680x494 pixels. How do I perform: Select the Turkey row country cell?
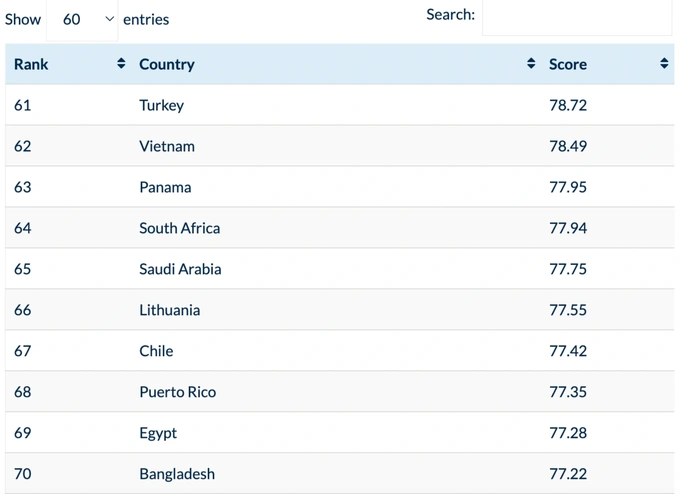(x=162, y=105)
